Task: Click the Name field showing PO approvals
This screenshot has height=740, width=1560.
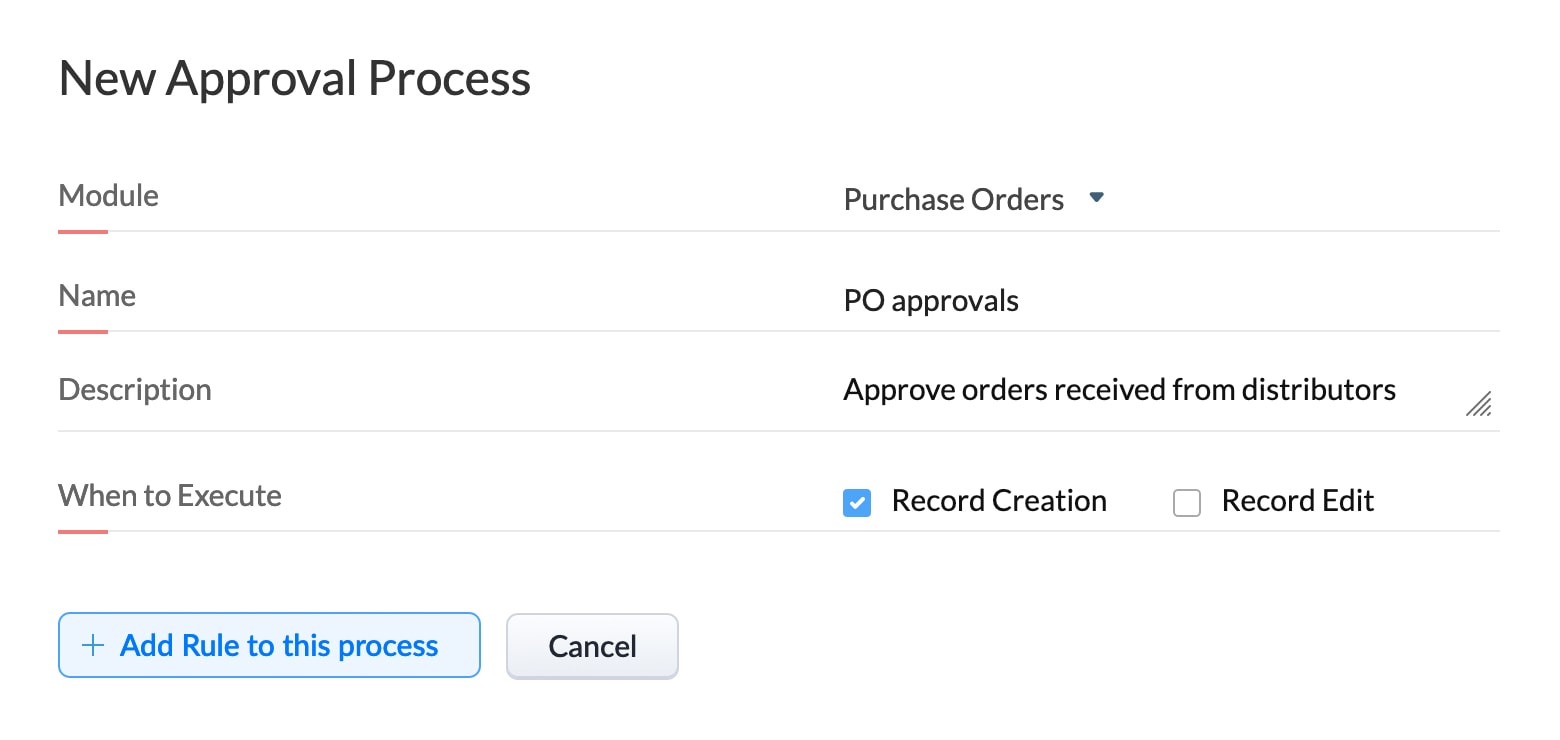Action: click(x=931, y=300)
